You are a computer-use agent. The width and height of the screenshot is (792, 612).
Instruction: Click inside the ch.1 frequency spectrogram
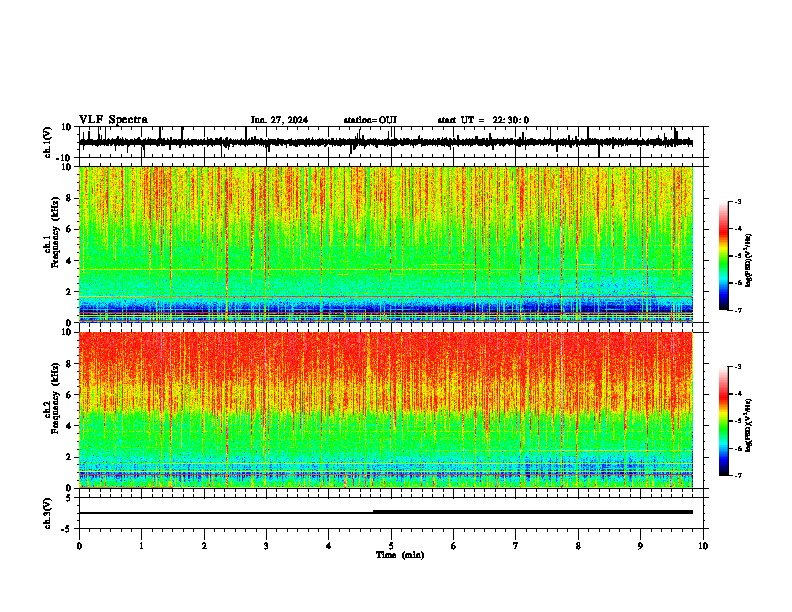(x=386, y=244)
